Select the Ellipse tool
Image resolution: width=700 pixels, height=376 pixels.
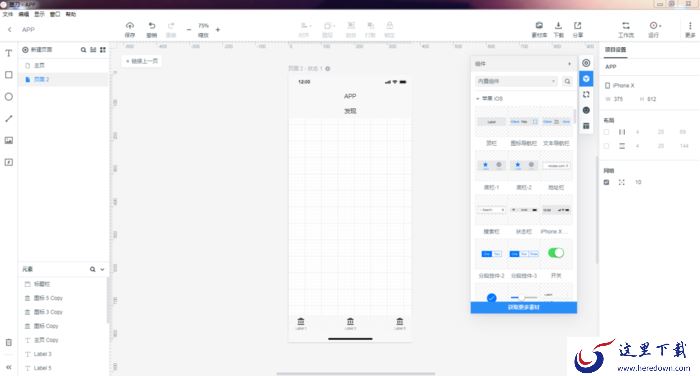pyautogui.click(x=8, y=96)
